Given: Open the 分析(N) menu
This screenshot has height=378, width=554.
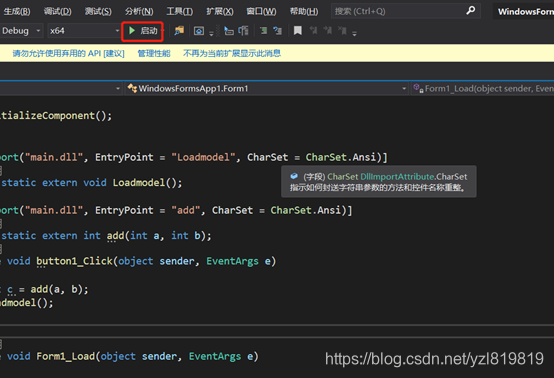Looking at the screenshot, I should tap(139, 11).
